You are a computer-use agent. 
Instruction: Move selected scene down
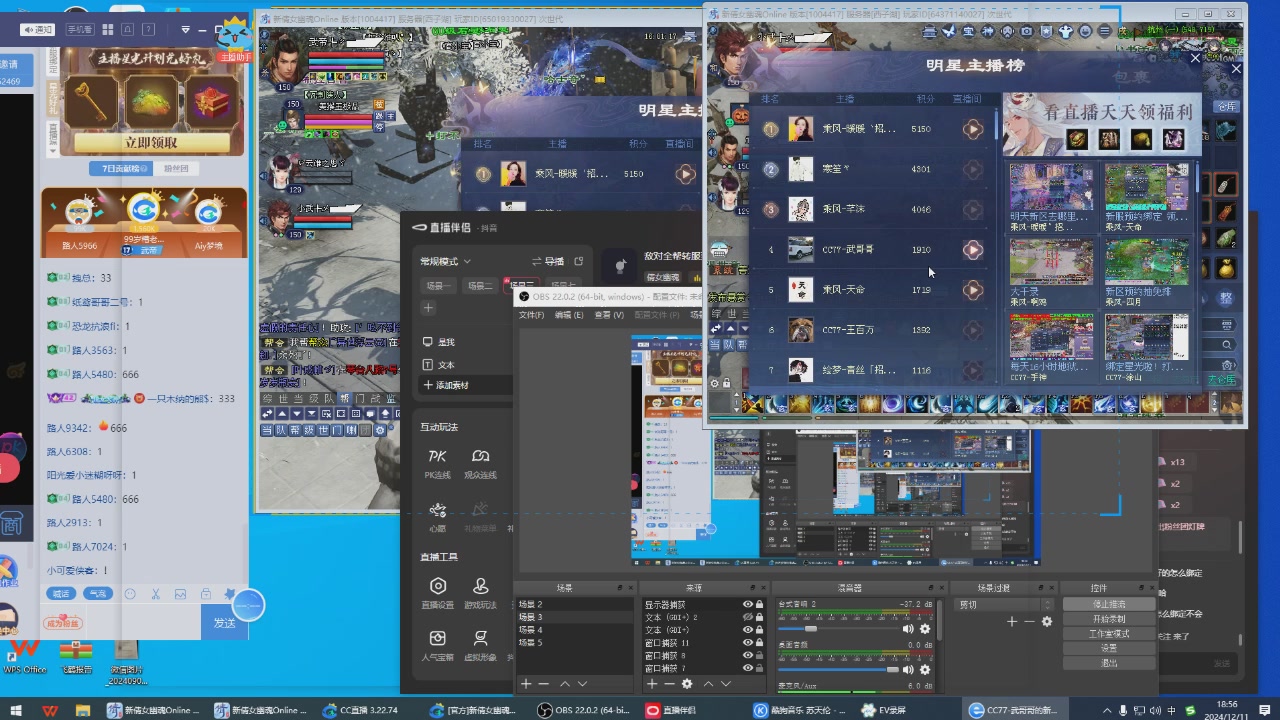584,684
